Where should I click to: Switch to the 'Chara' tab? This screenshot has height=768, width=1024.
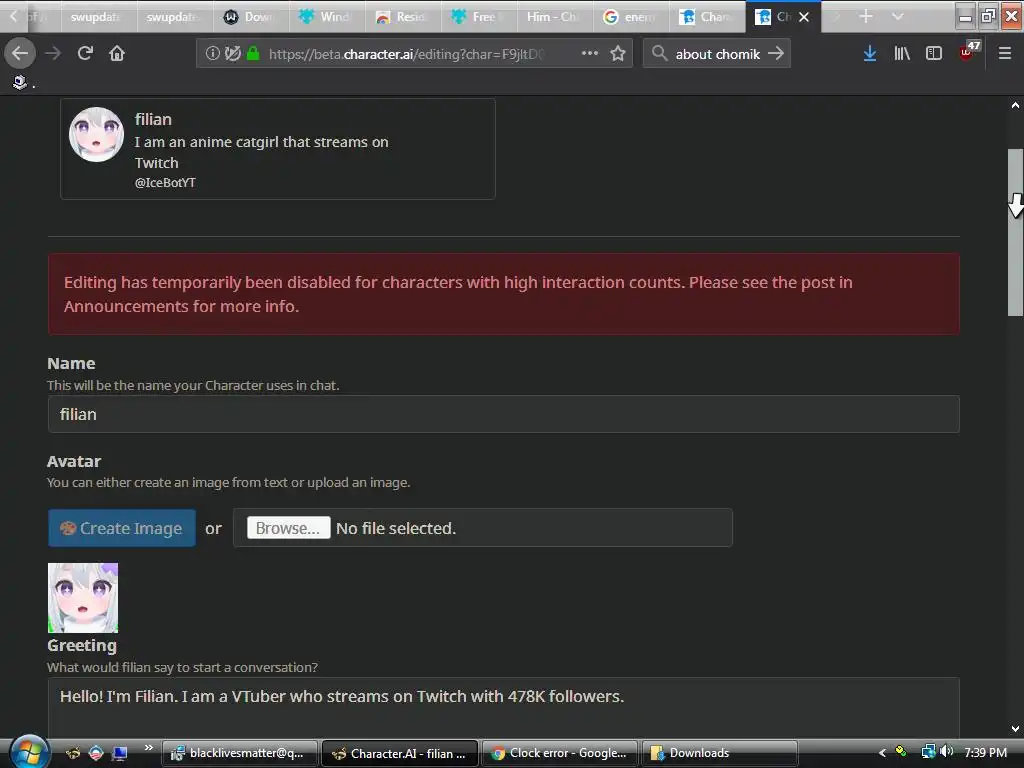[706, 16]
